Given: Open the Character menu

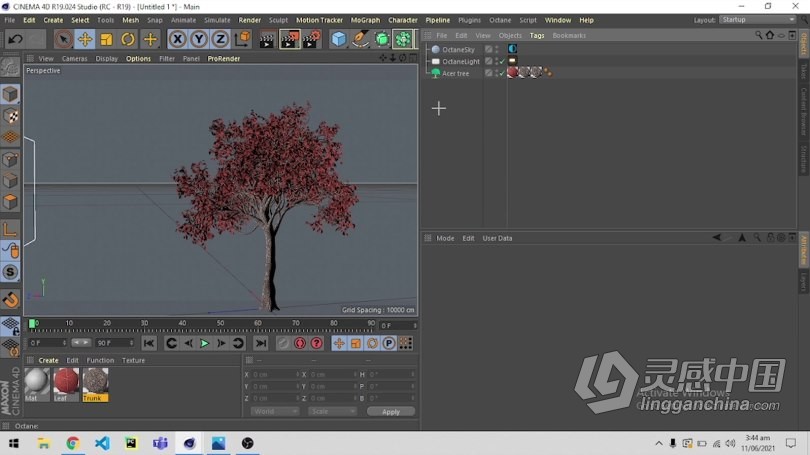Looking at the screenshot, I should (x=403, y=20).
